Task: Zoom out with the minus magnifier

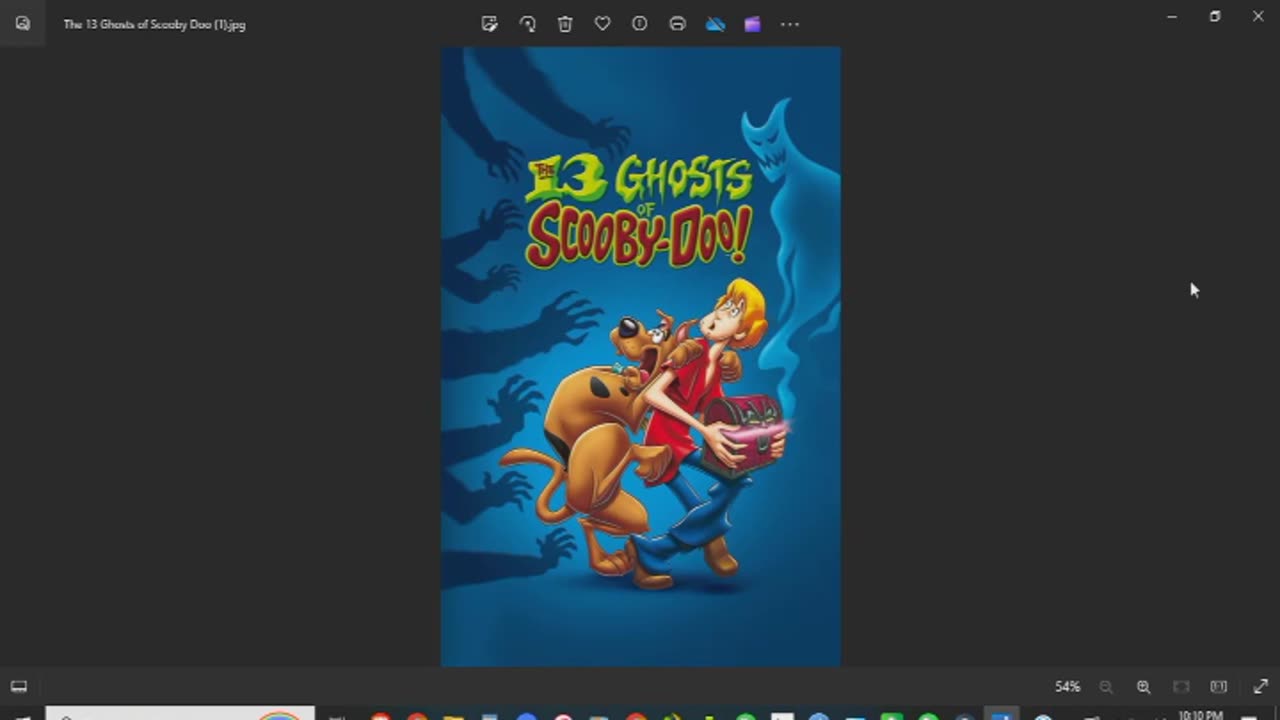Action: [x=1106, y=687]
